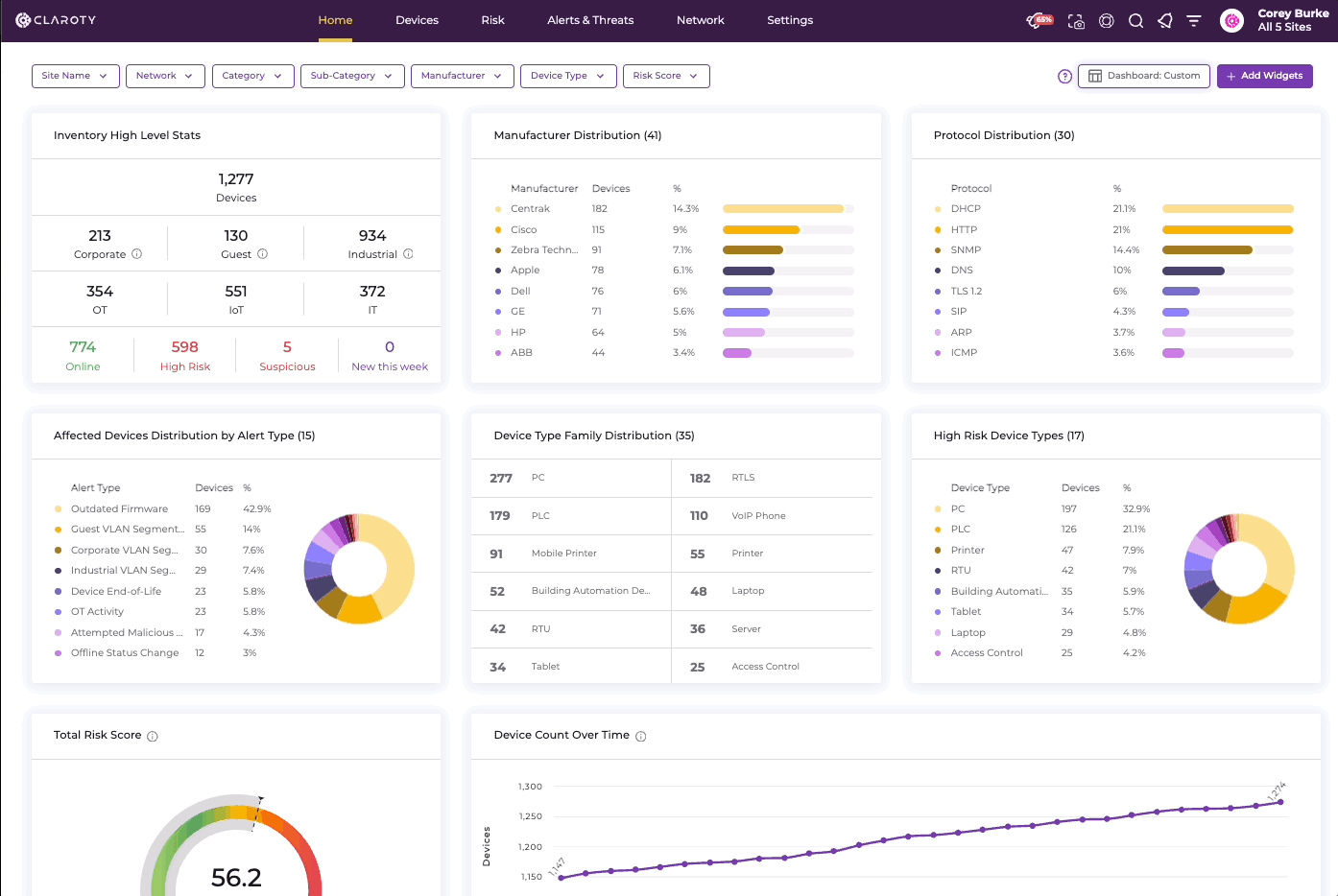Switch to the Alerts & Threats tab
Viewport: 1338px width, 896px height.
tap(590, 20)
